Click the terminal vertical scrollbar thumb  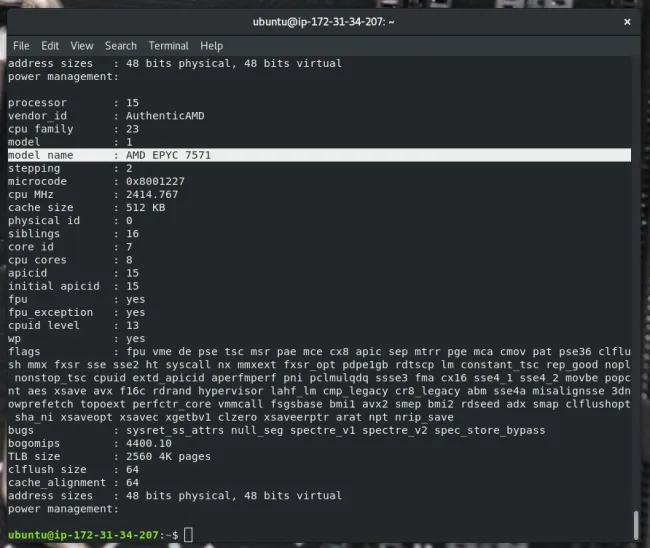(636, 525)
